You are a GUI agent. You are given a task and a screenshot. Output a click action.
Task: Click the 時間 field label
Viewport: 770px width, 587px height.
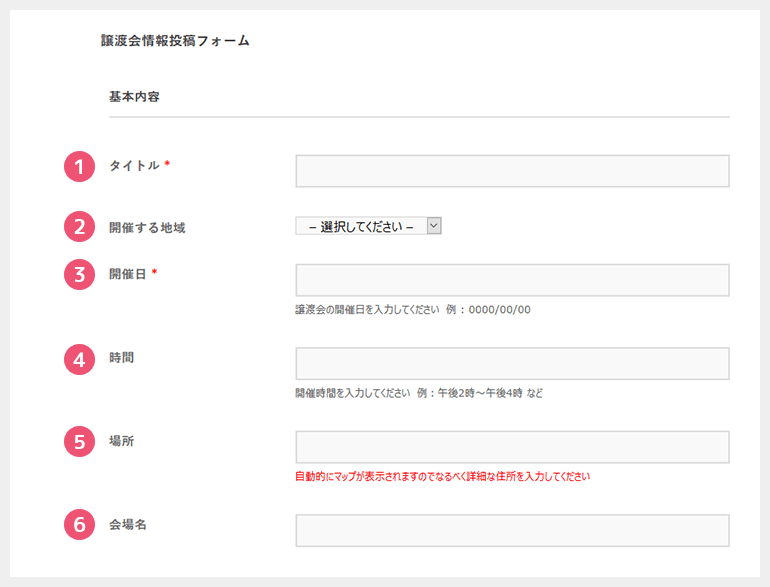121,358
